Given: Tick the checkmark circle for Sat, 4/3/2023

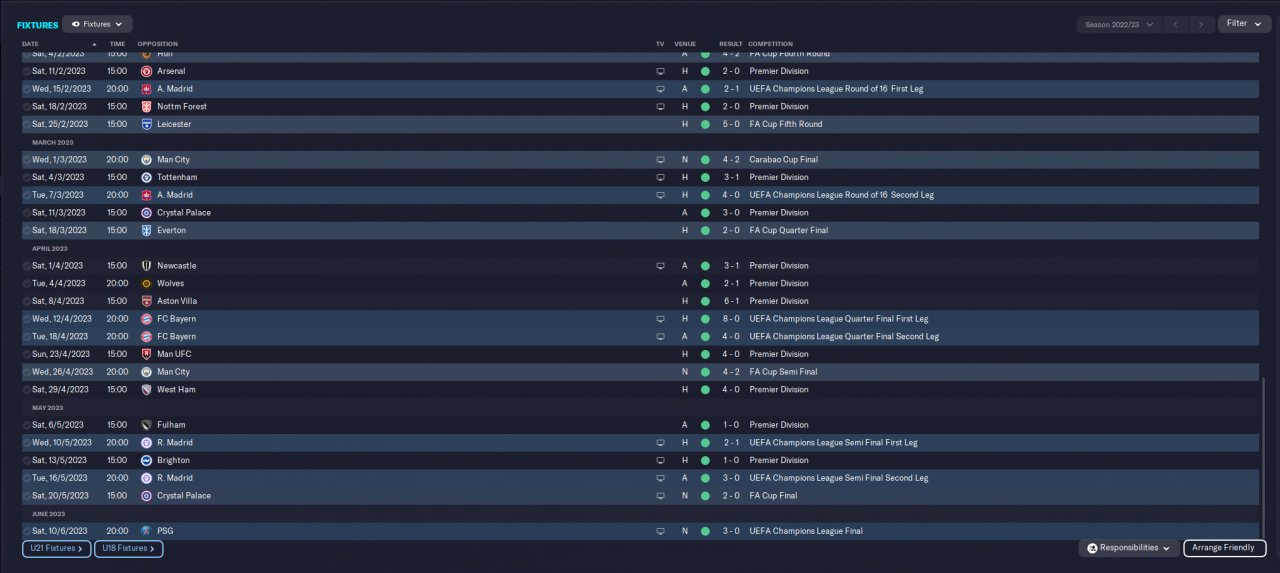Looking at the screenshot, I should pyautogui.click(x=27, y=177).
